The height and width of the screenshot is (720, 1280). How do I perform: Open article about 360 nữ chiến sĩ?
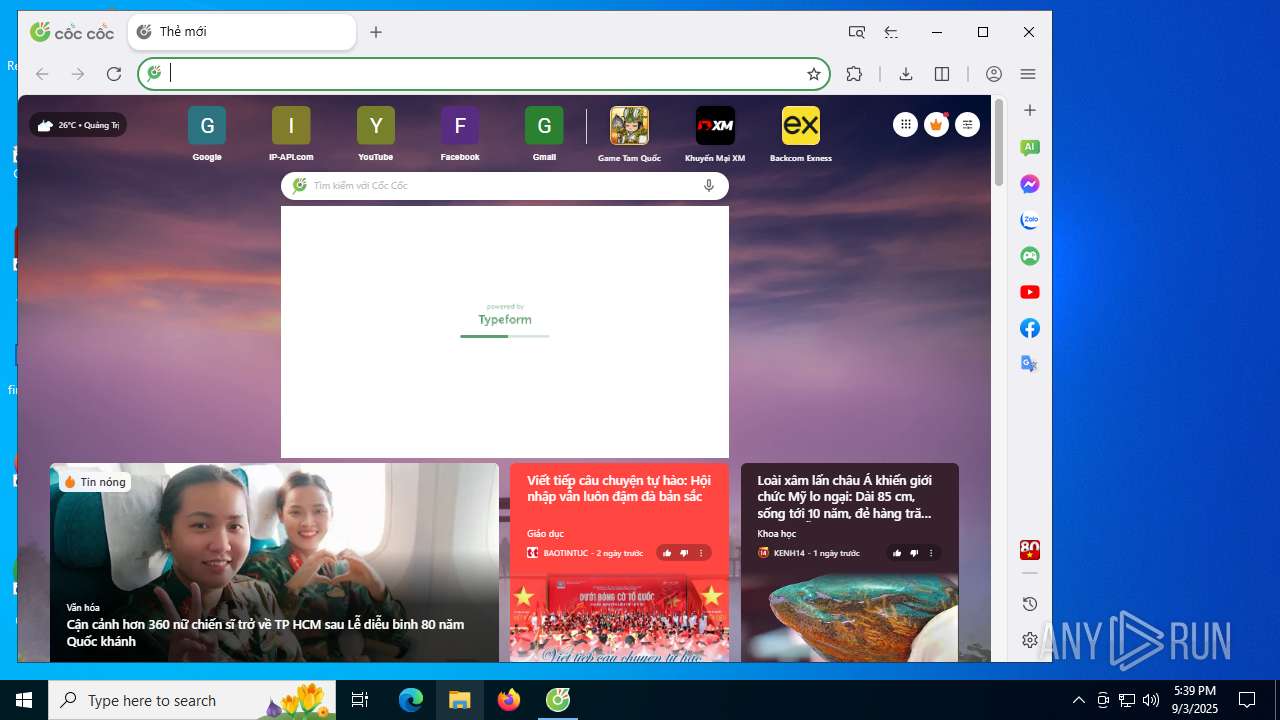click(266, 633)
